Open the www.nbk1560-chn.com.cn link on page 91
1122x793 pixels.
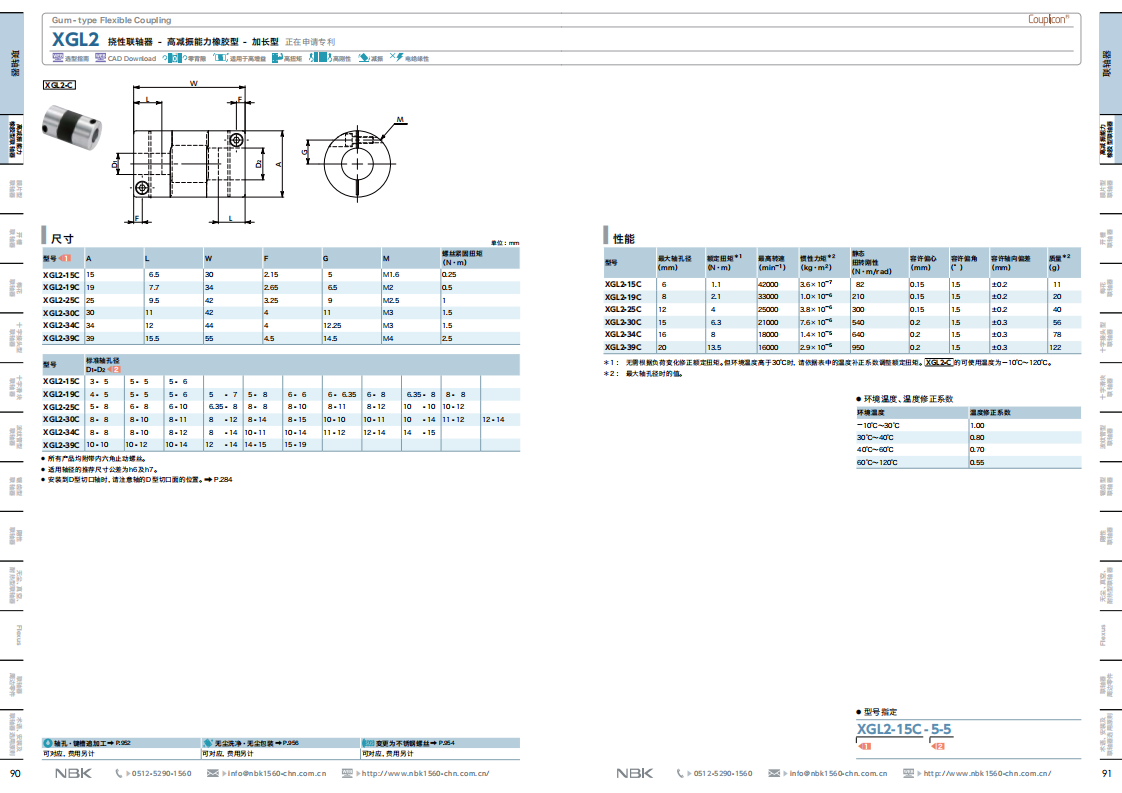987,774
